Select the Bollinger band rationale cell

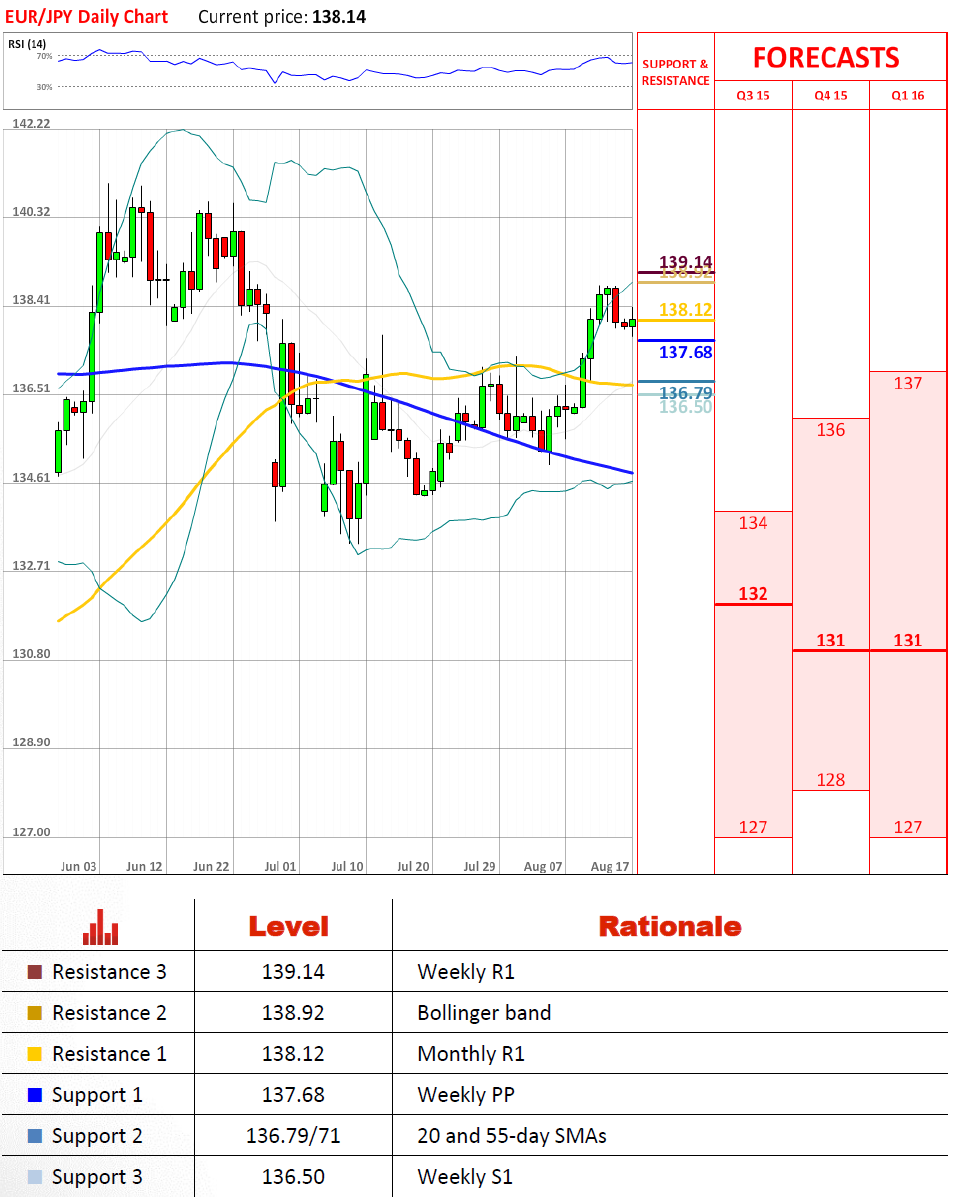(x=484, y=1013)
